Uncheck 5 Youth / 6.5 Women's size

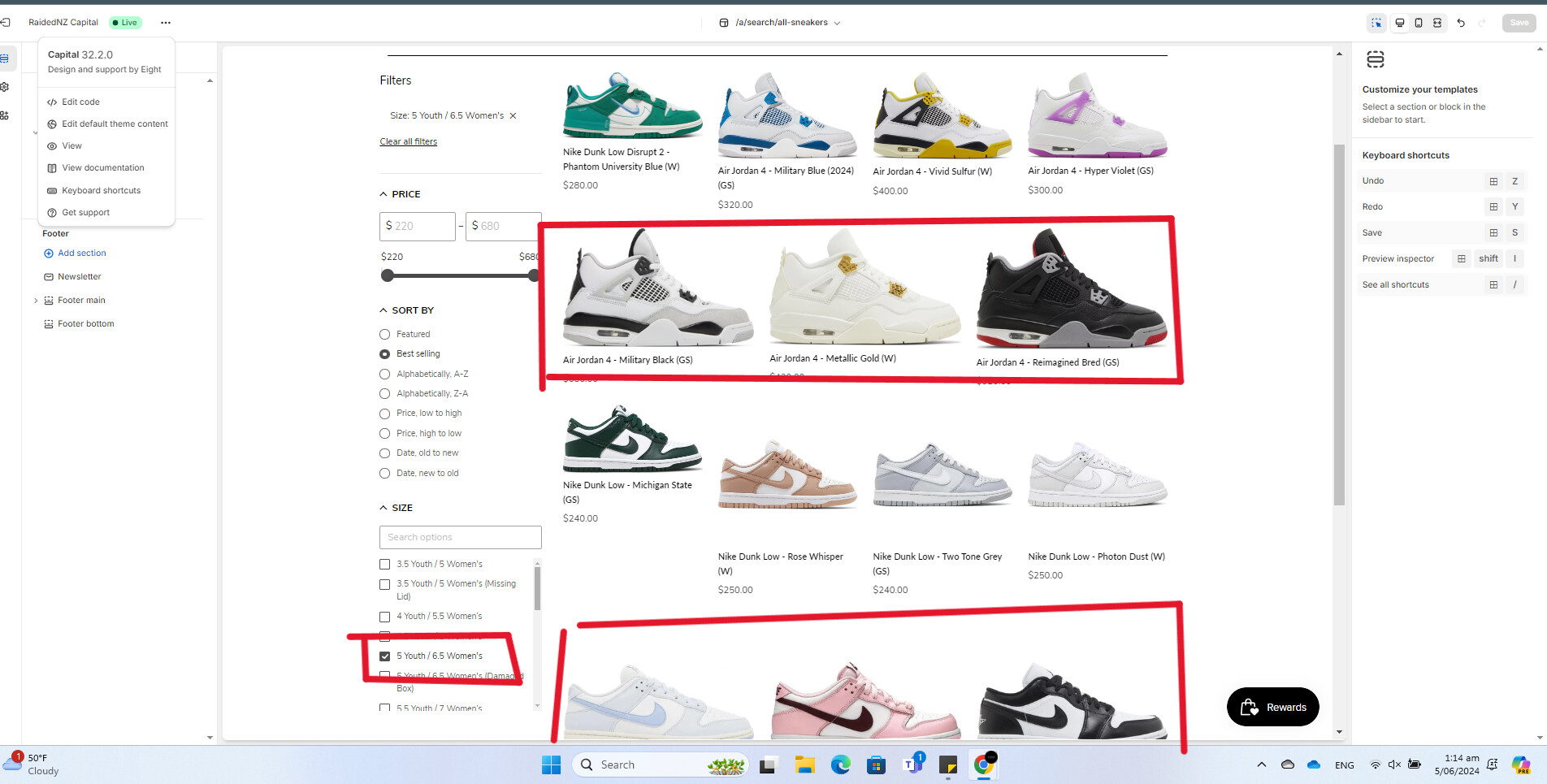click(385, 656)
